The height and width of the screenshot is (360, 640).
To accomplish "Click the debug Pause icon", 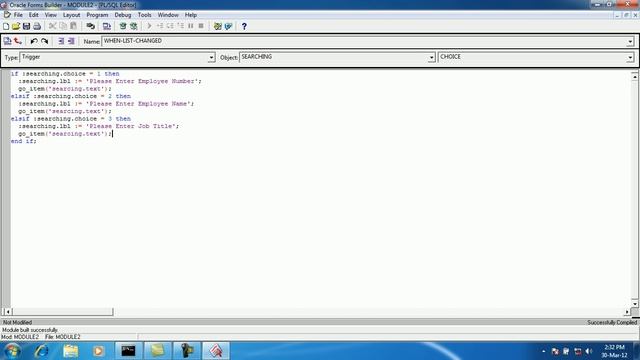I will pos(191,26).
